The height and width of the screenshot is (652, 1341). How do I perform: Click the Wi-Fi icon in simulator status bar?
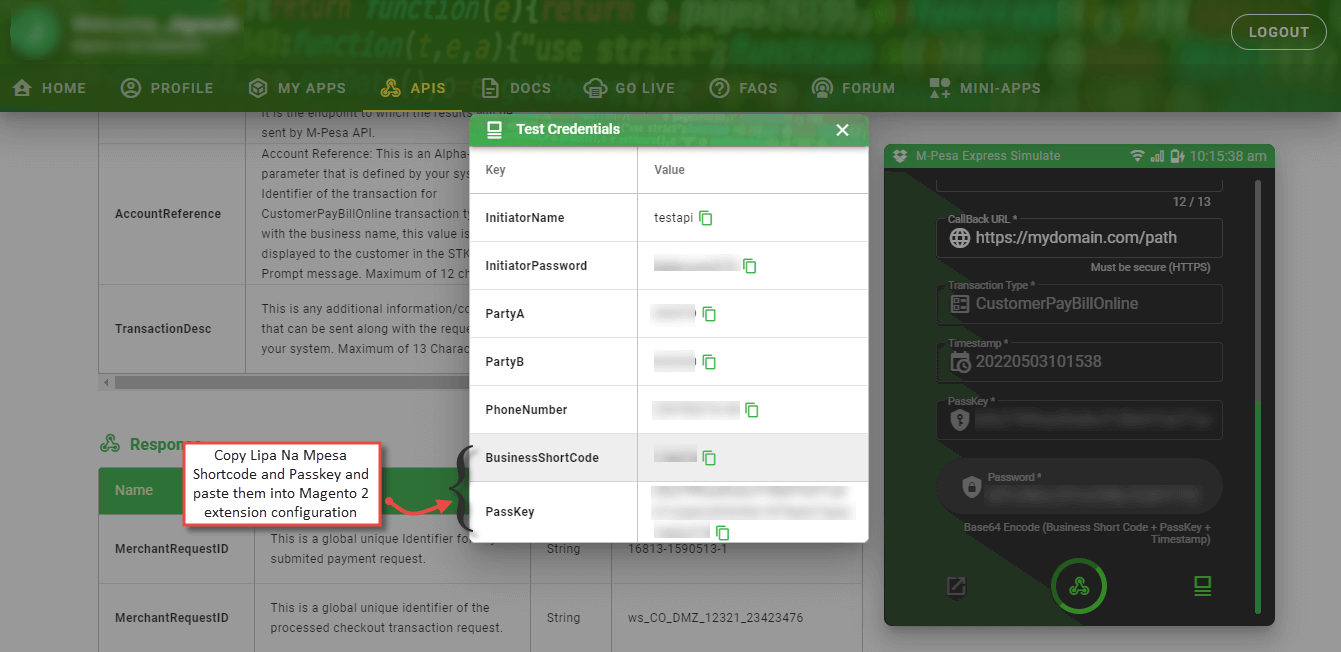(x=1136, y=156)
